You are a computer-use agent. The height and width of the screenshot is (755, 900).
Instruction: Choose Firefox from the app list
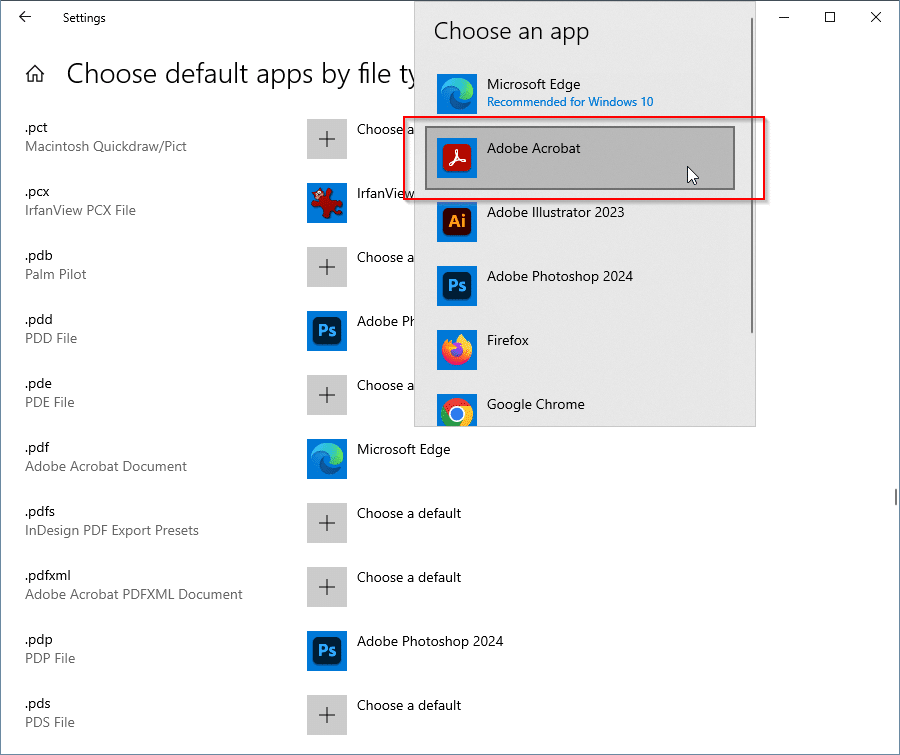(x=580, y=350)
